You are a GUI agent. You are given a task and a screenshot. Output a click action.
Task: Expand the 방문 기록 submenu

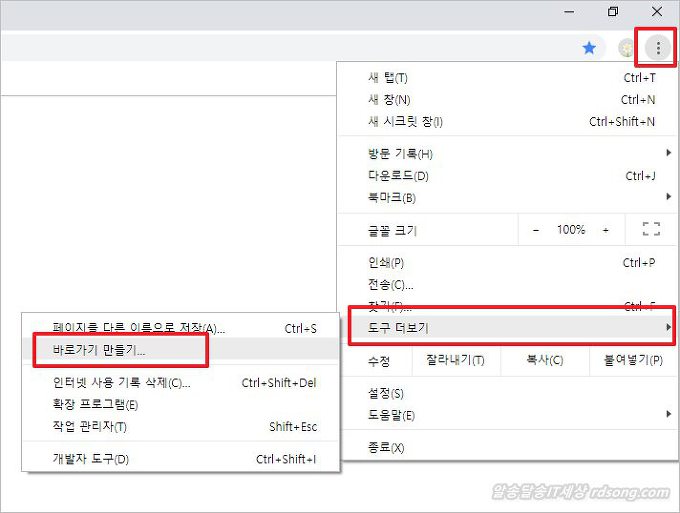click(x=400, y=154)
